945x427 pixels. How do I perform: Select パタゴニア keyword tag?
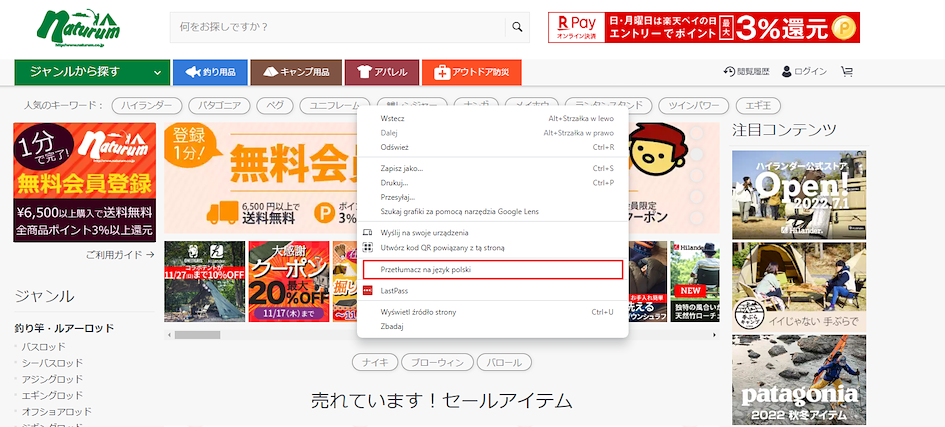tap(219, 105)
